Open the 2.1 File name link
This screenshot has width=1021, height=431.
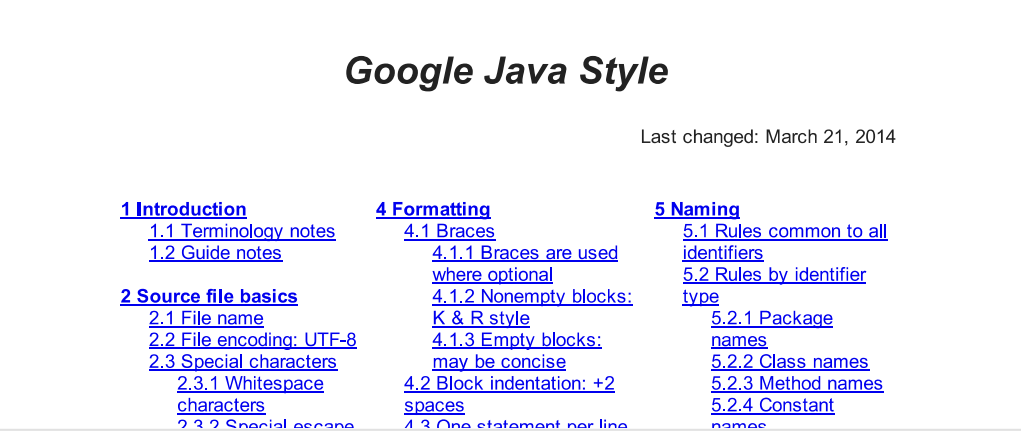tap(206, 318)
